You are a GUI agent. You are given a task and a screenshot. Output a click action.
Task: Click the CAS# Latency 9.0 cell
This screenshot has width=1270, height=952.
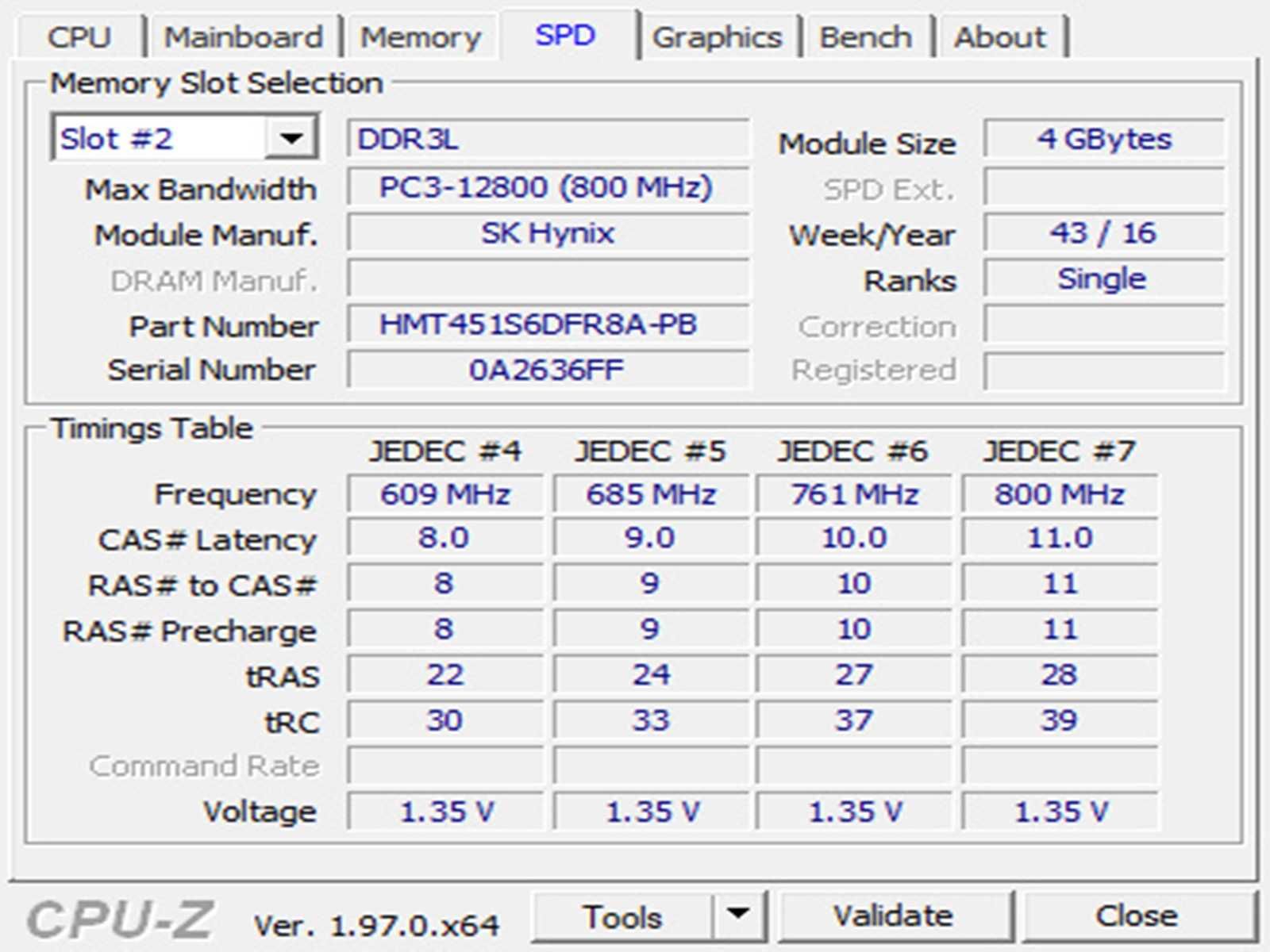(x=651, y=538)
